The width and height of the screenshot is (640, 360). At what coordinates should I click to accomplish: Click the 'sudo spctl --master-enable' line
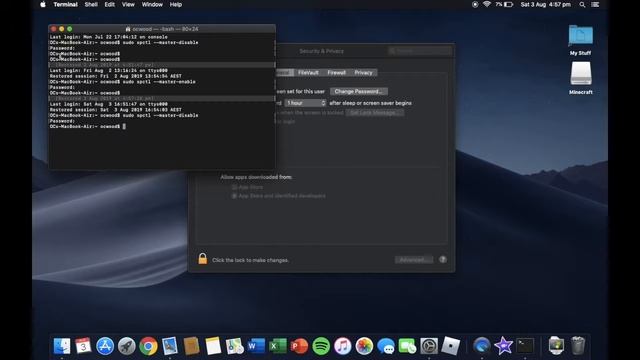[x=122, y=82]
